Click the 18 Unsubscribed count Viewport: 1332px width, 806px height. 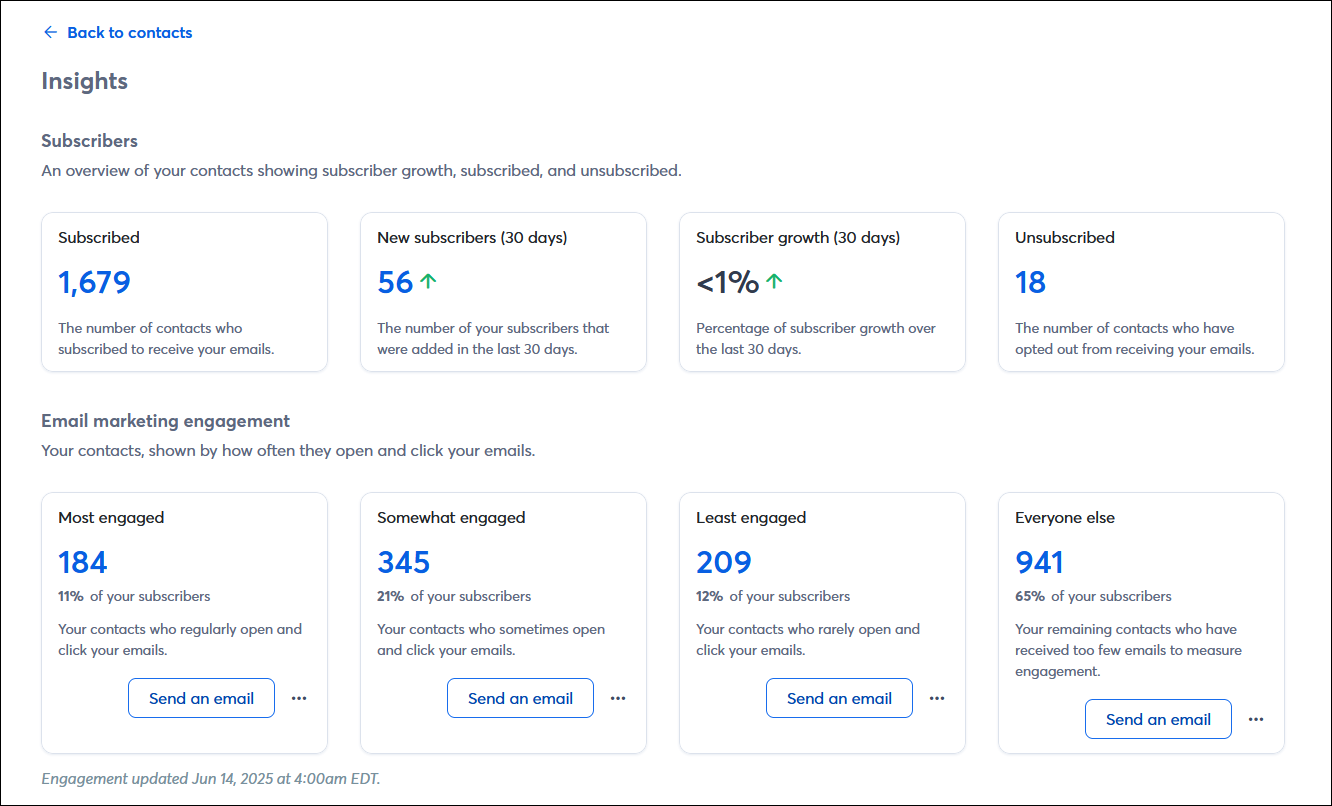coord(1030,282)
